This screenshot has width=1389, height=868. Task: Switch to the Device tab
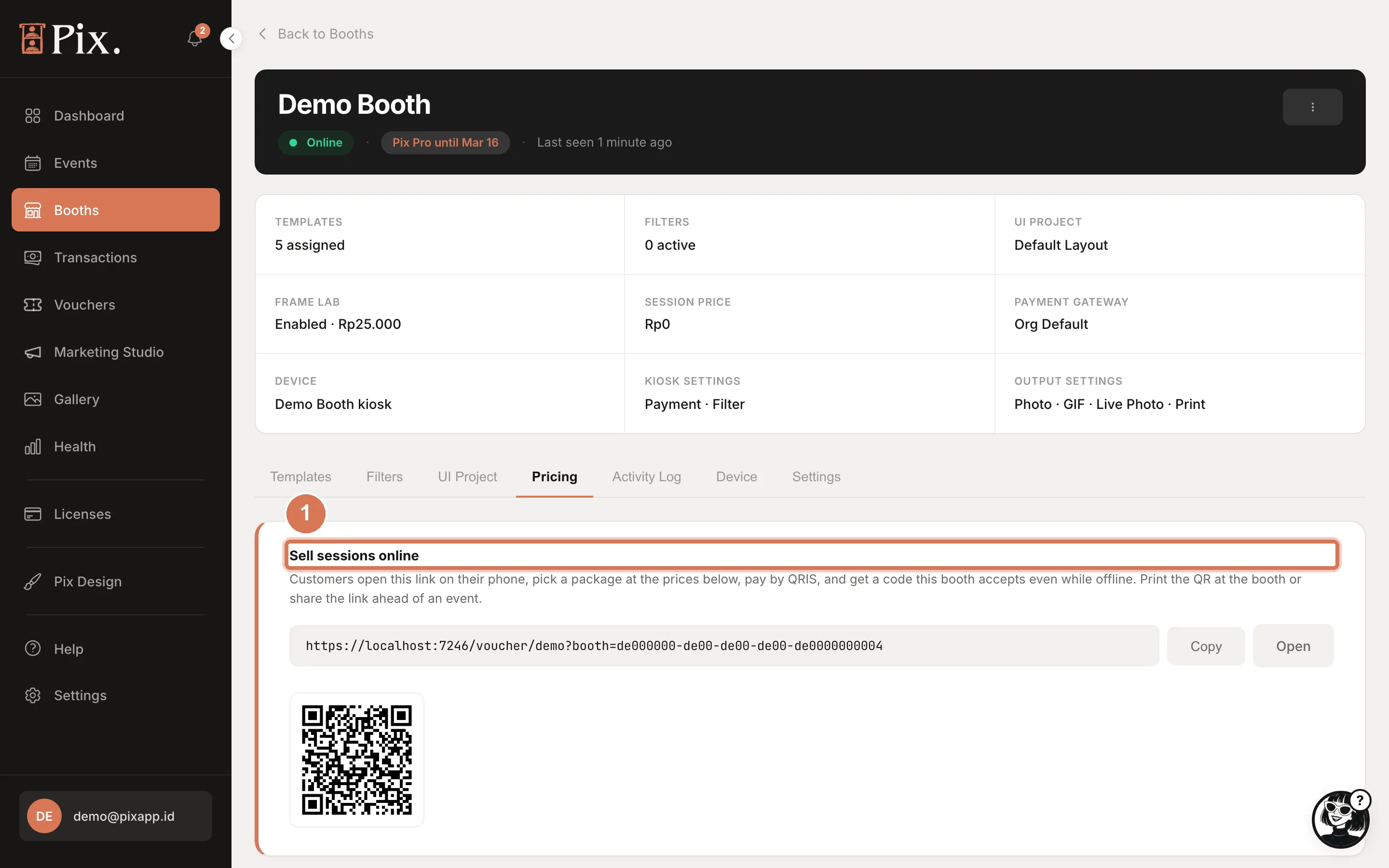coord(736,476)
